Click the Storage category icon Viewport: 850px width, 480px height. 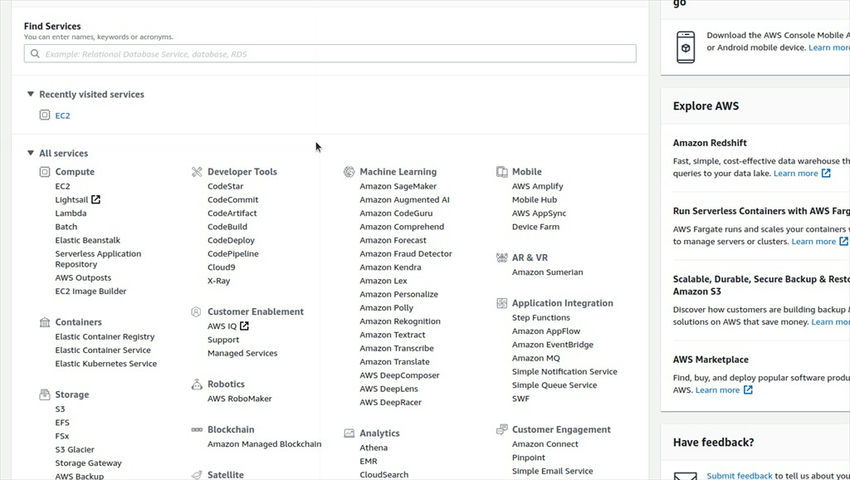click(x=45, y=395)
